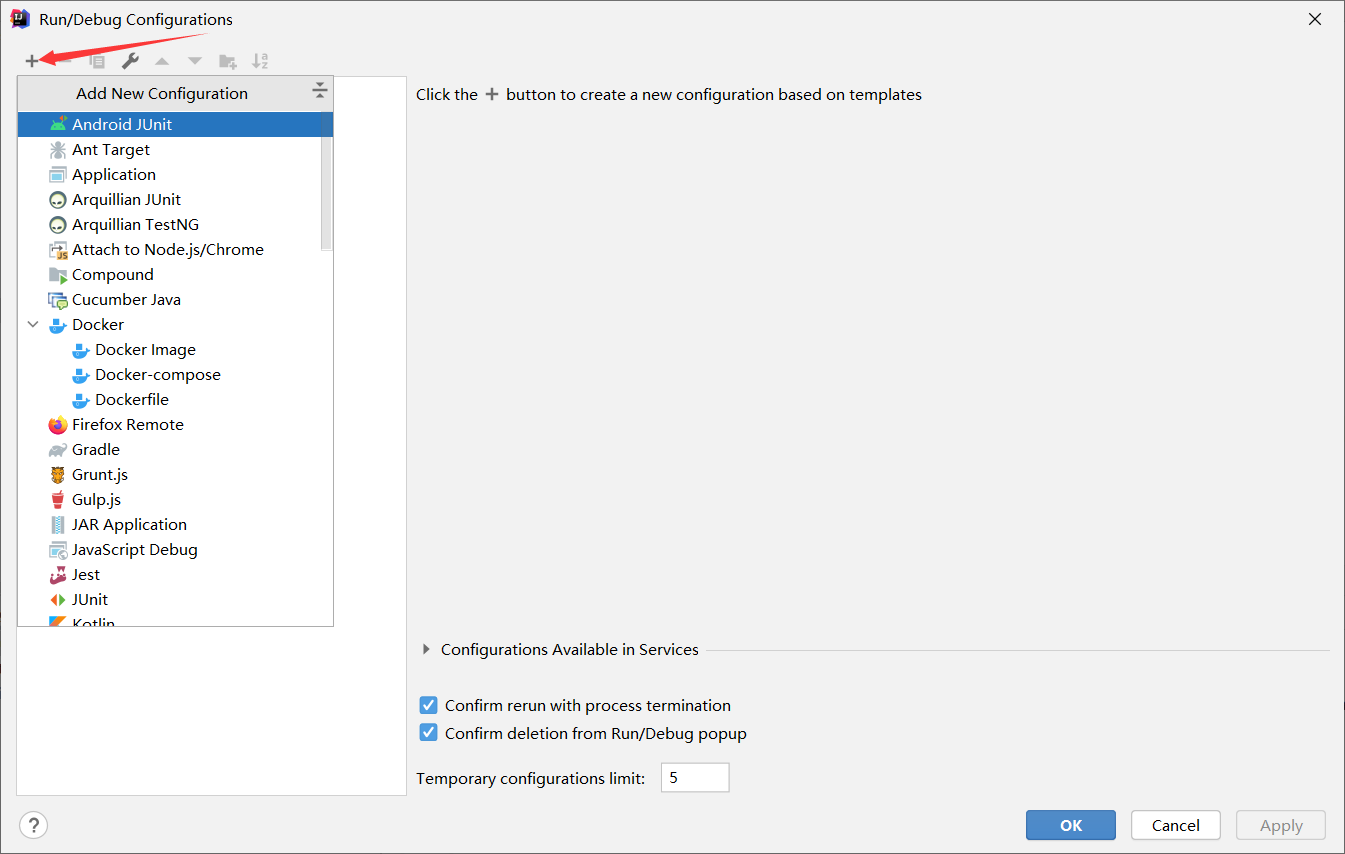This screenshot has width=1345, height=854.
Task: Select Gulp.js configuration type
Action: pyautogui.click(x=175, y=499)
